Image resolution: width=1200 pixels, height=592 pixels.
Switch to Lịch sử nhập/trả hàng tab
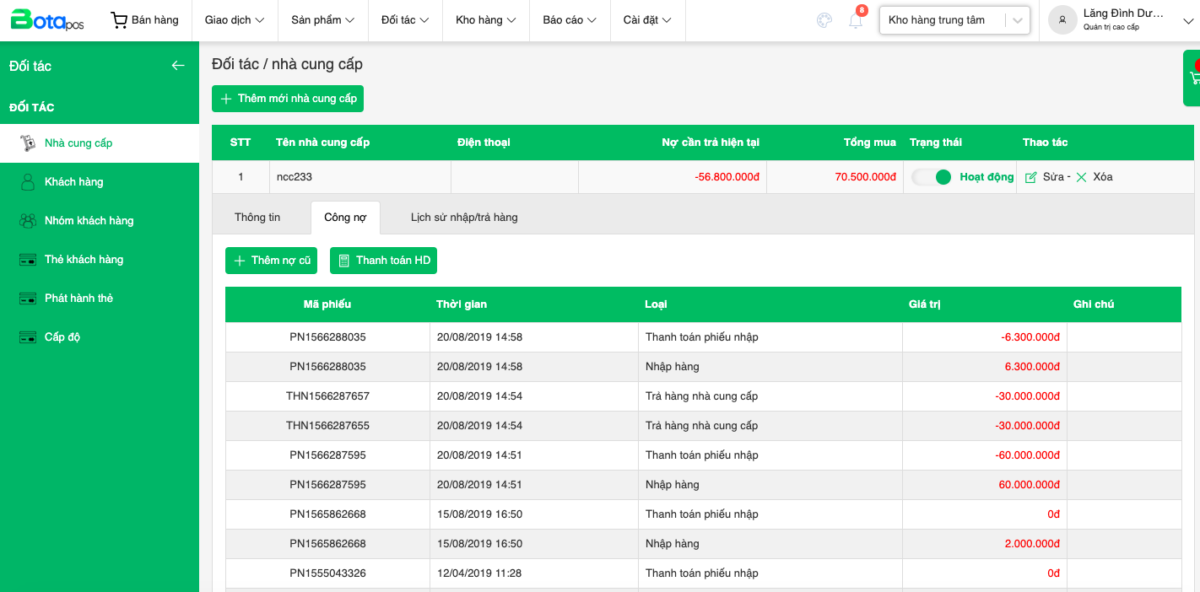click(x=464, y=217)
